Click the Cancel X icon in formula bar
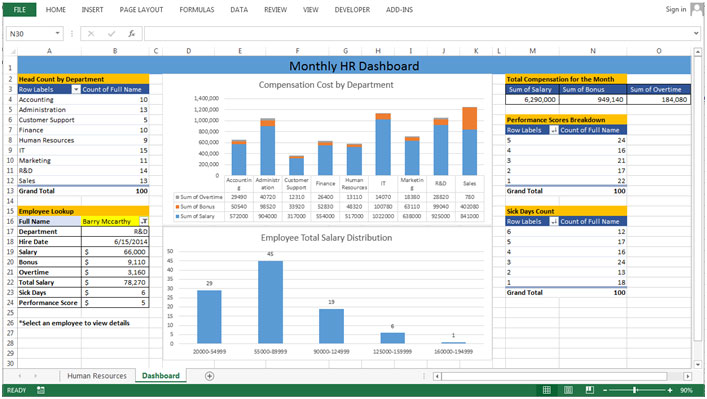The width and height of the screenshot is (707, 399). (91, 33)
